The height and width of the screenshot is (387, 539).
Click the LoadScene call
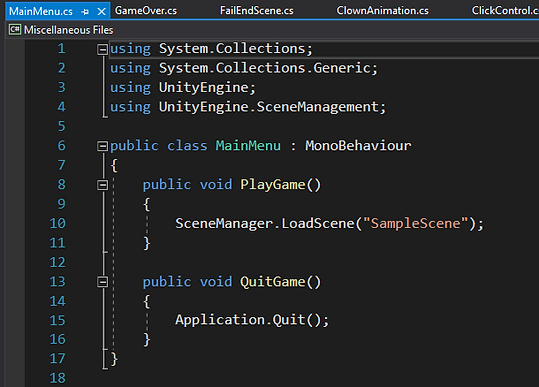pos(318,223)
